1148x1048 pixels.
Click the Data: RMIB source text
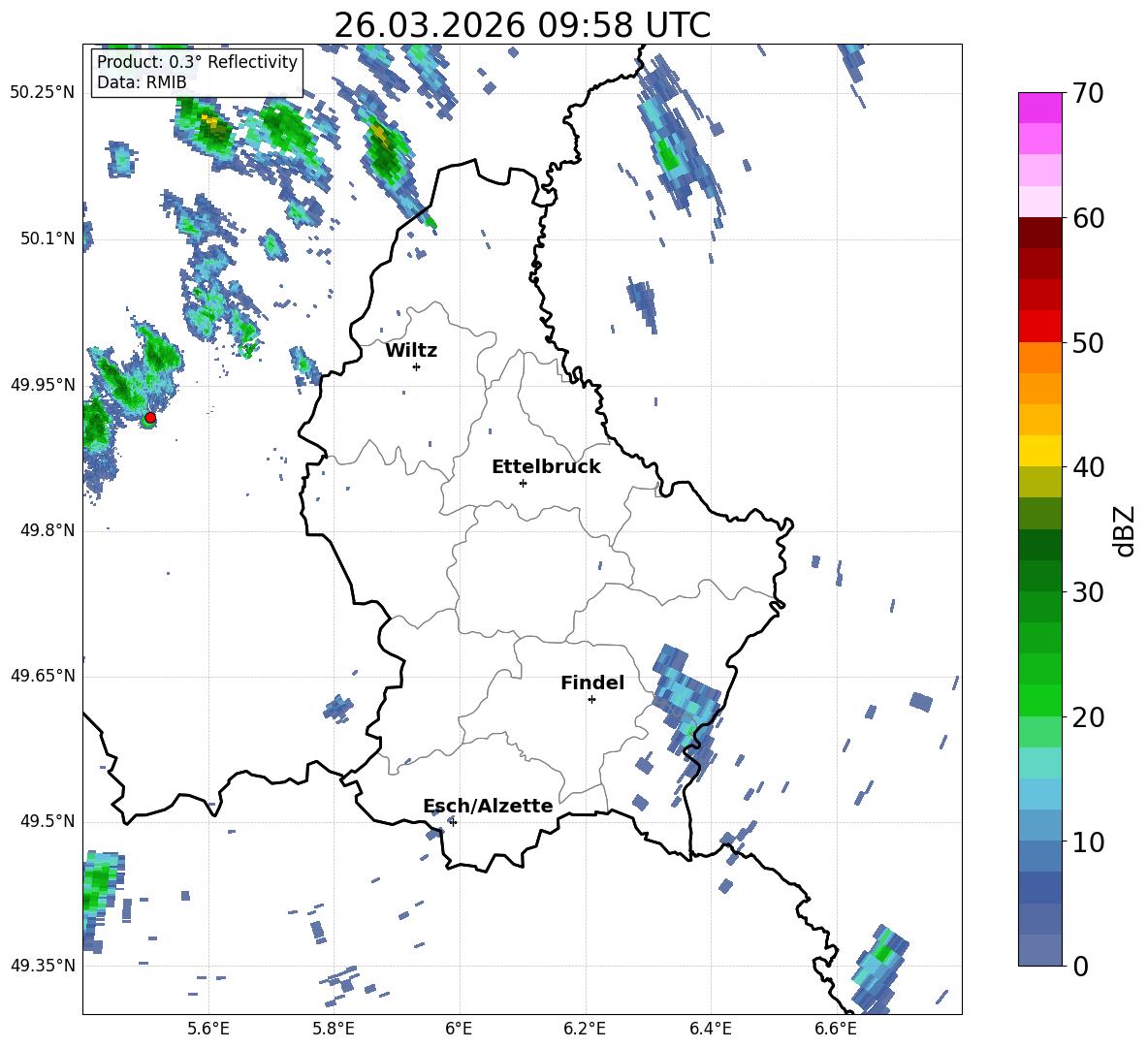142,82
